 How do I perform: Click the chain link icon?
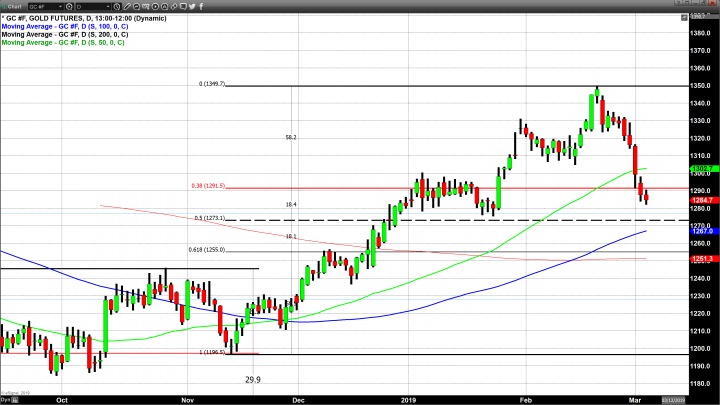[x=174, y=6]
